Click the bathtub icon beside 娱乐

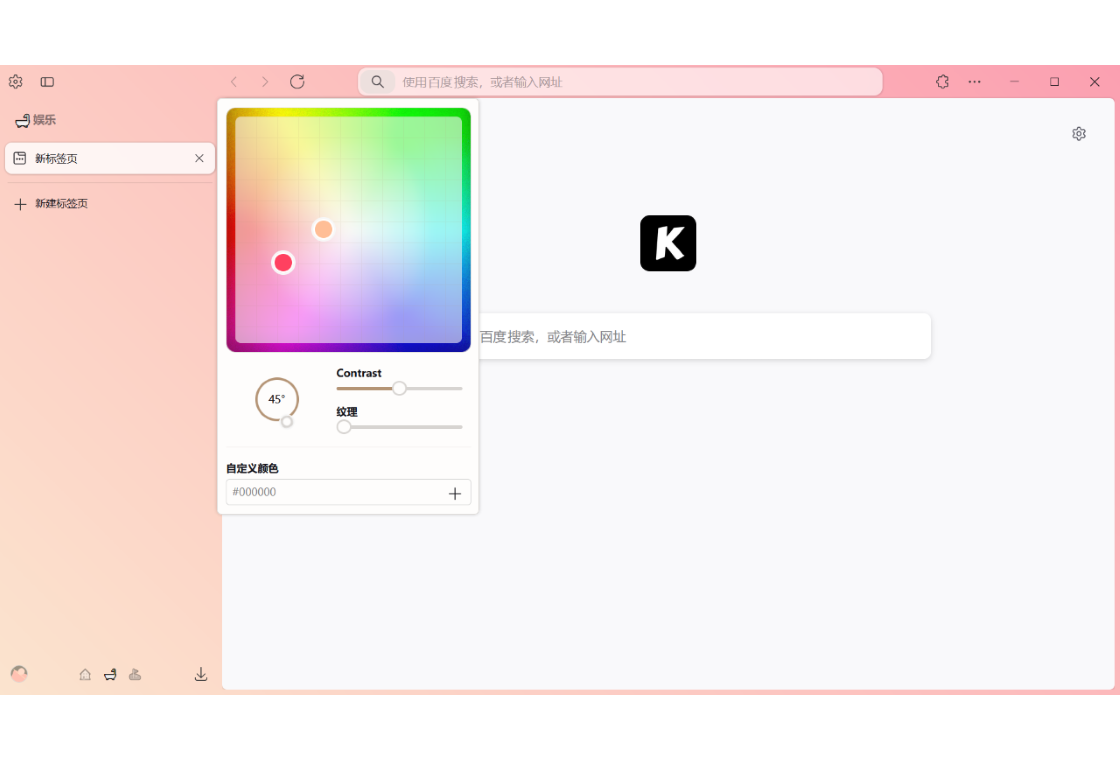pyautogui.click(x=22, y=121)
